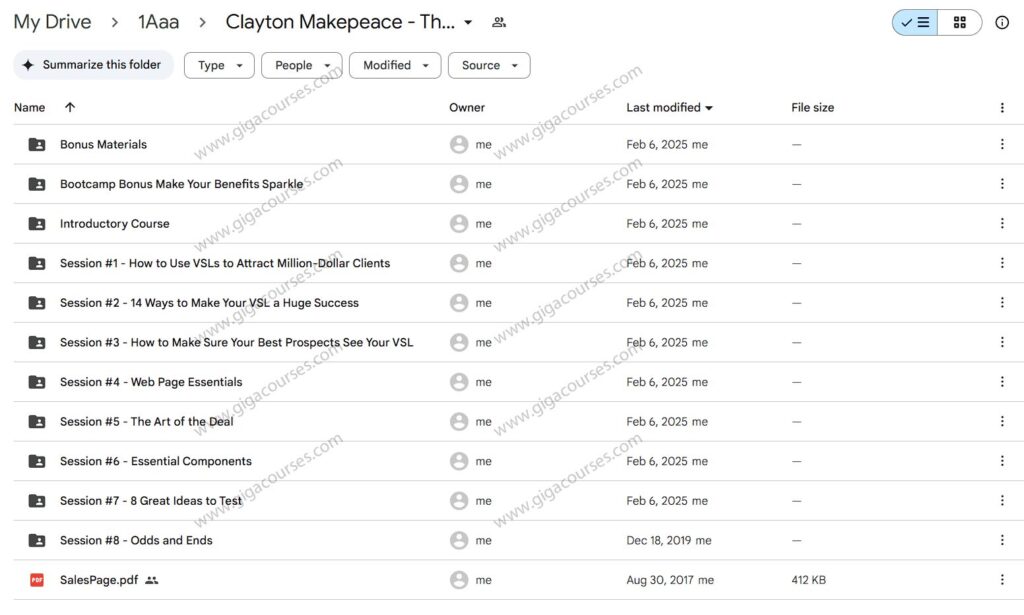
Task: Switch to grid view layout
Action: coord(958,21)
